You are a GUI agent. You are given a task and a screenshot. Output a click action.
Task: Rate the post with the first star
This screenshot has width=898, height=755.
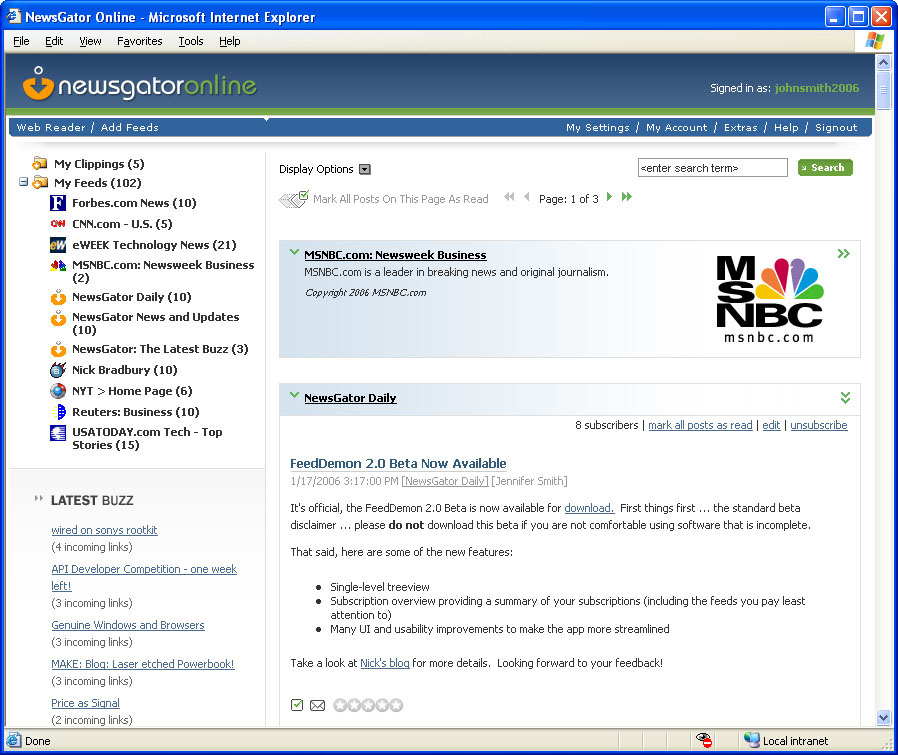pos(340,705)
